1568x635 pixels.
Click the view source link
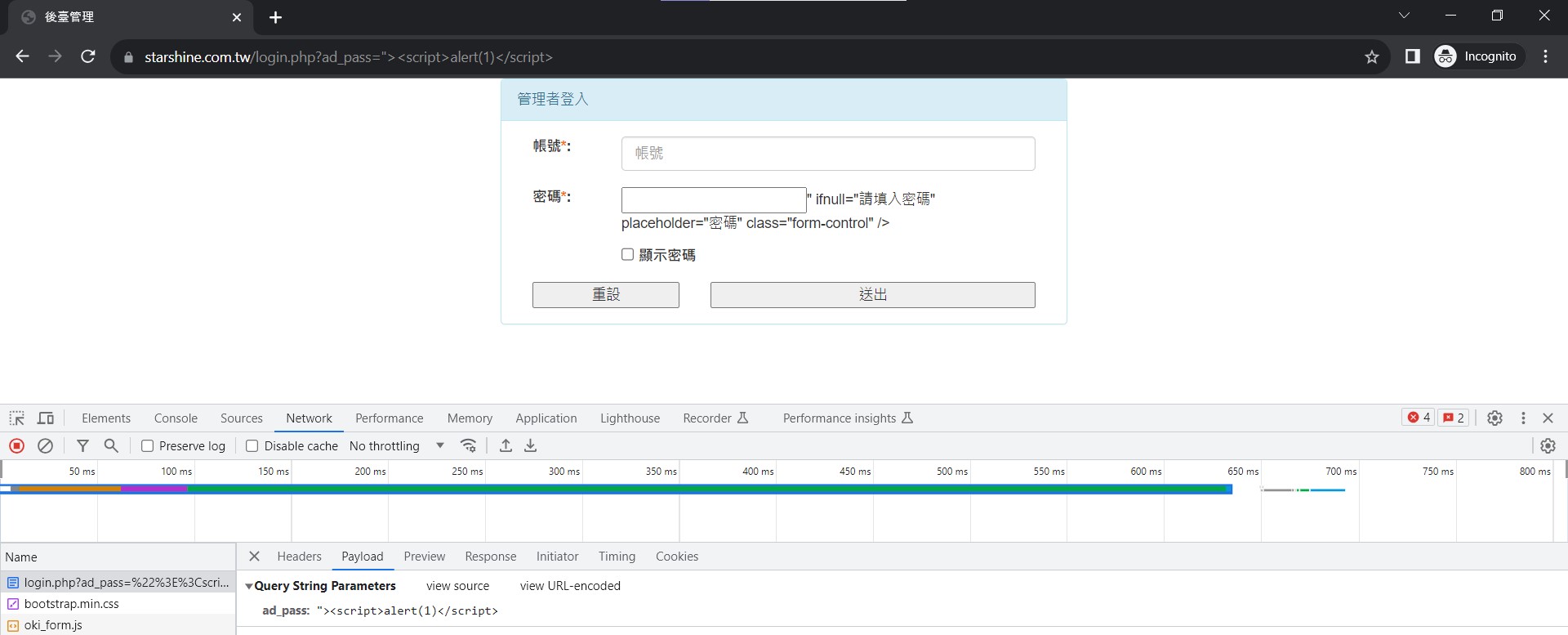pyautogui.click(x=457, y=586)
